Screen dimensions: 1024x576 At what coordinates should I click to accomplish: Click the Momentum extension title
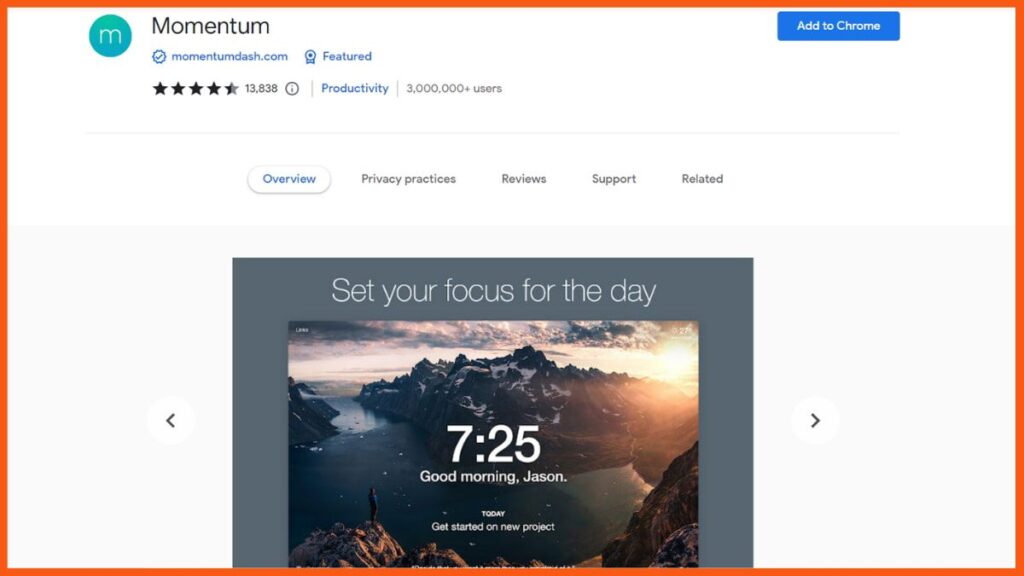[210, 26]
